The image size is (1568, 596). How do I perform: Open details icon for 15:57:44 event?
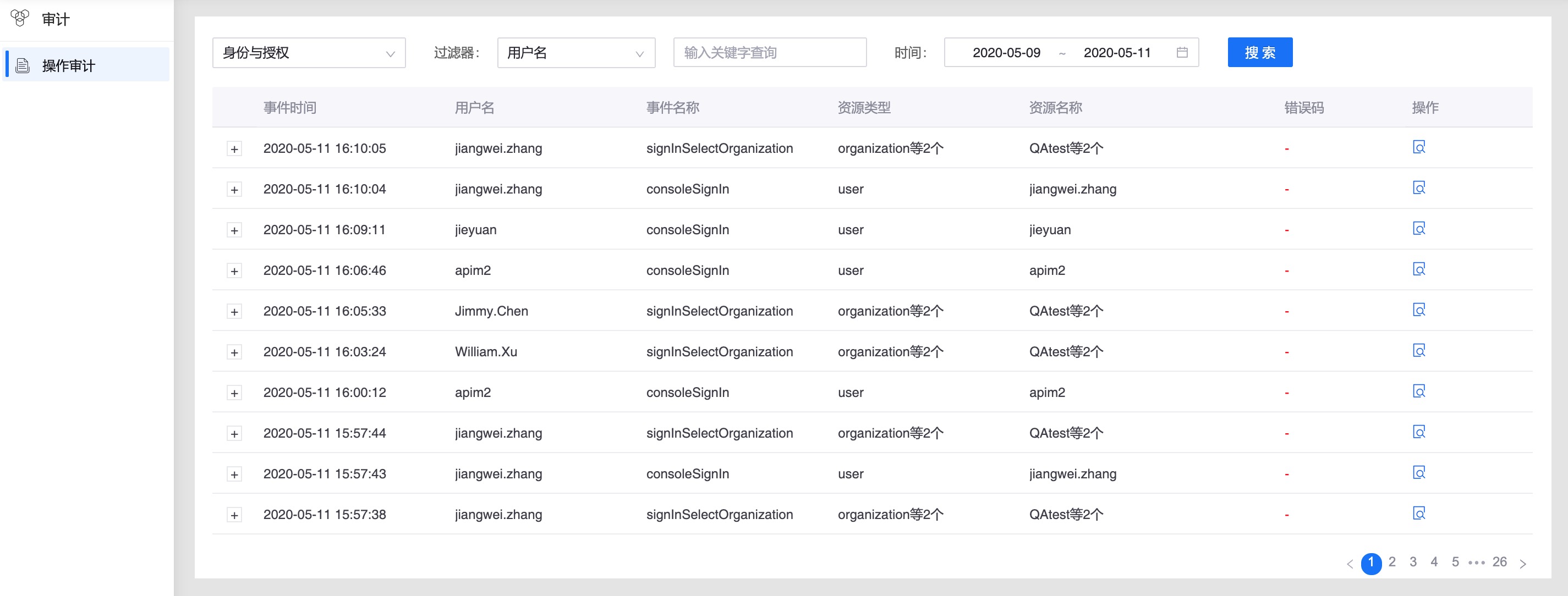pos(1419,432)
